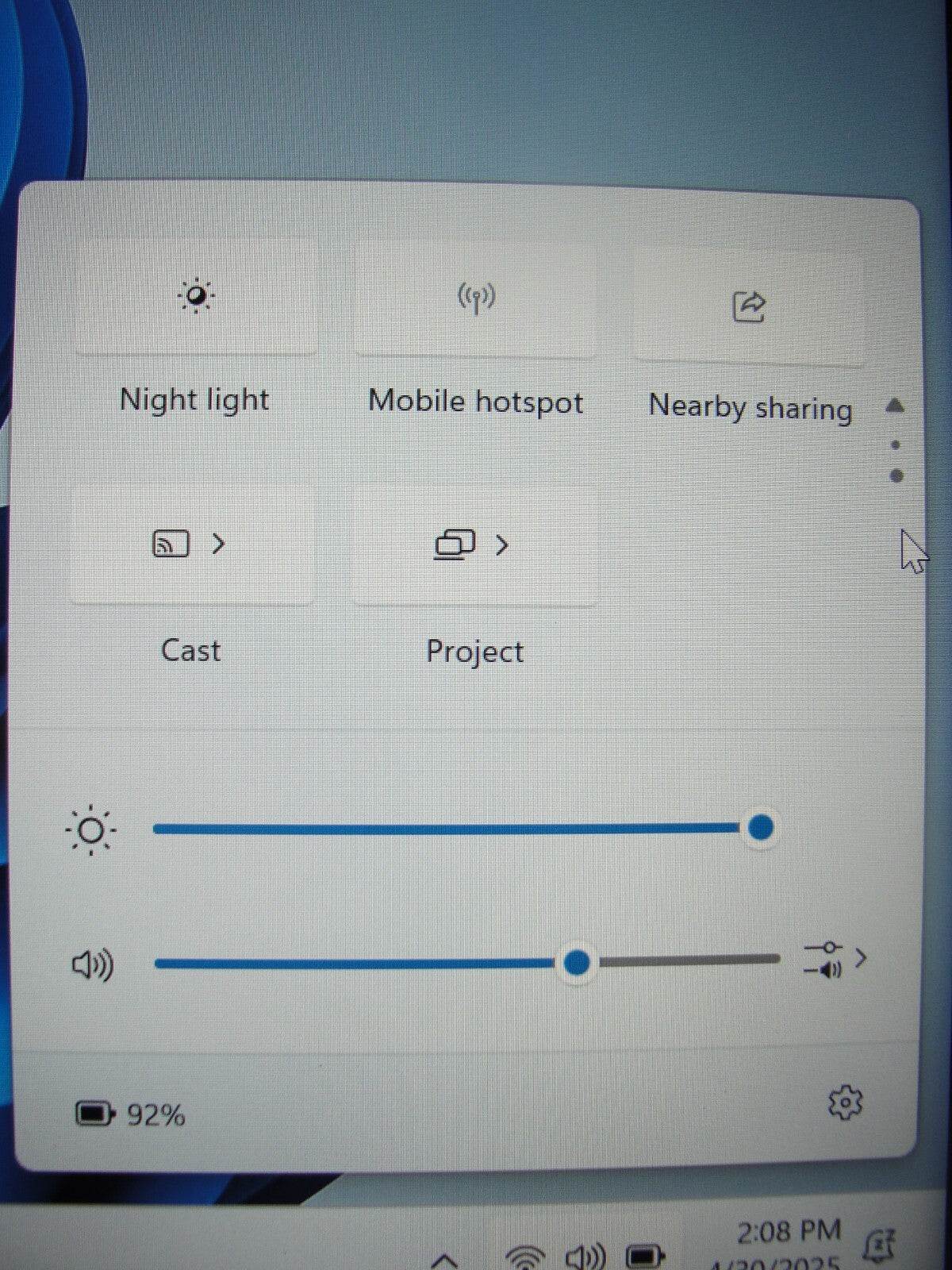Click the brightness sun icon
Screen dimensions: 952x1270
click(x=91, y=830)
